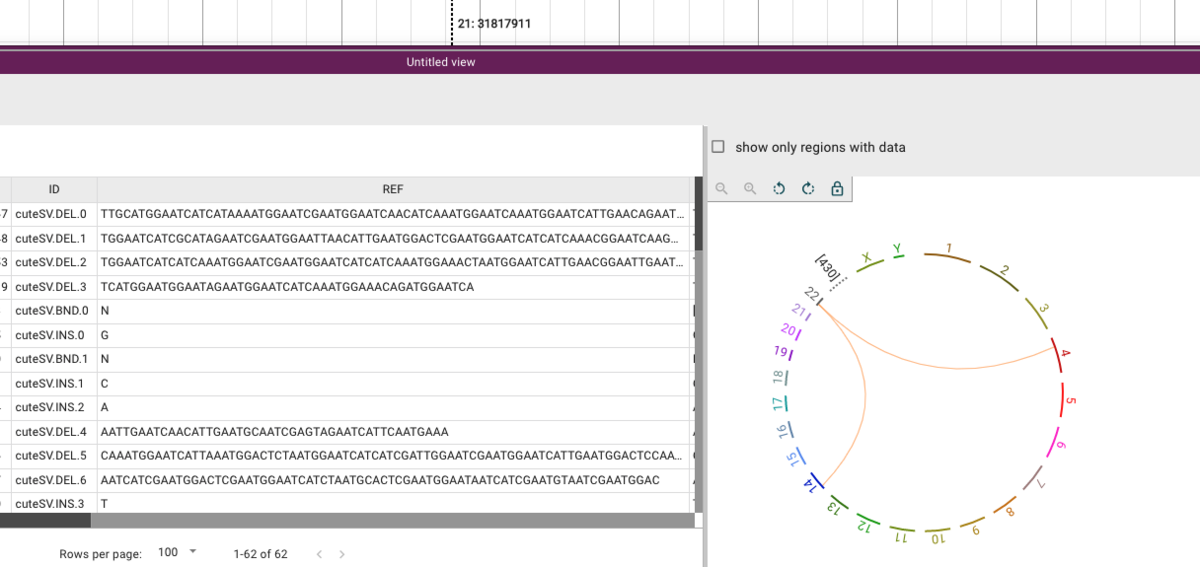Click the 21: 31817911 position marker
Image resolution: width=1200 pixels, height=567 pixels.
[494, 23]
